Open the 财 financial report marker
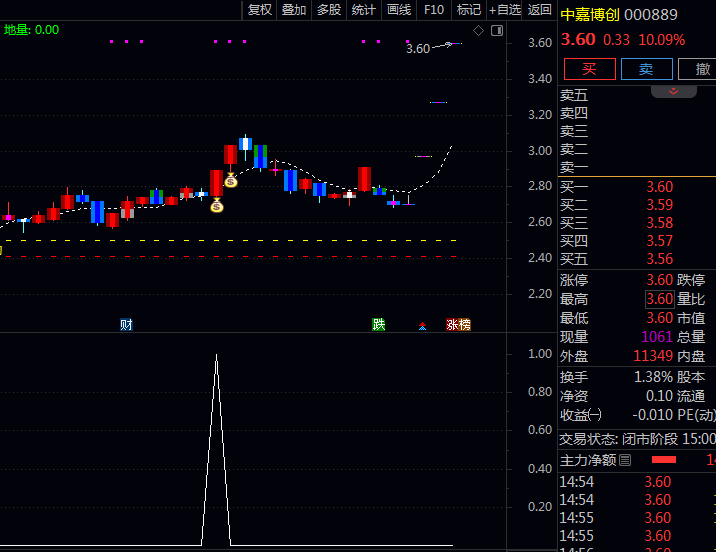The height and width of the screenshot is (552, 716). tap(126, 325)
